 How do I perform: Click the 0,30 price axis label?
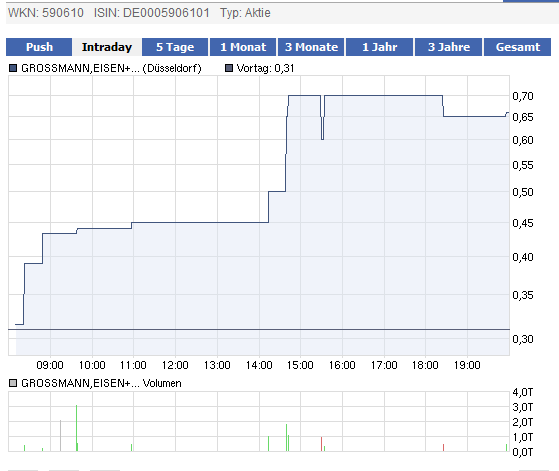523,339
